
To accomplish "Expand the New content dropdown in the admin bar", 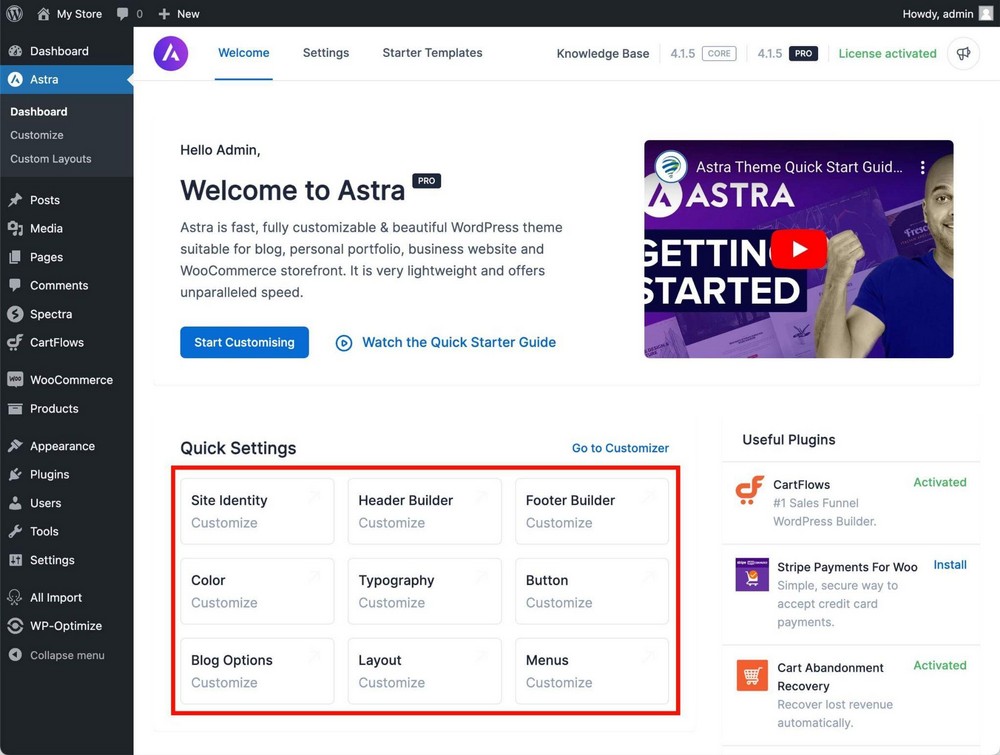I will [179, 13].
